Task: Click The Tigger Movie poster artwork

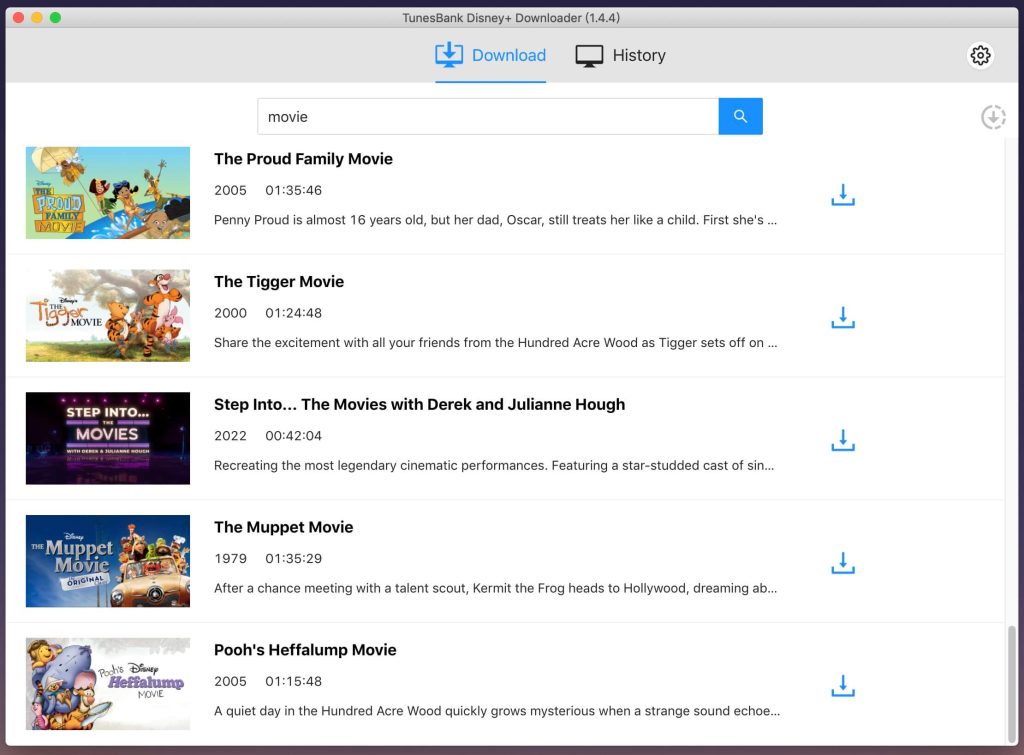Action: click(x=108, y=316)
